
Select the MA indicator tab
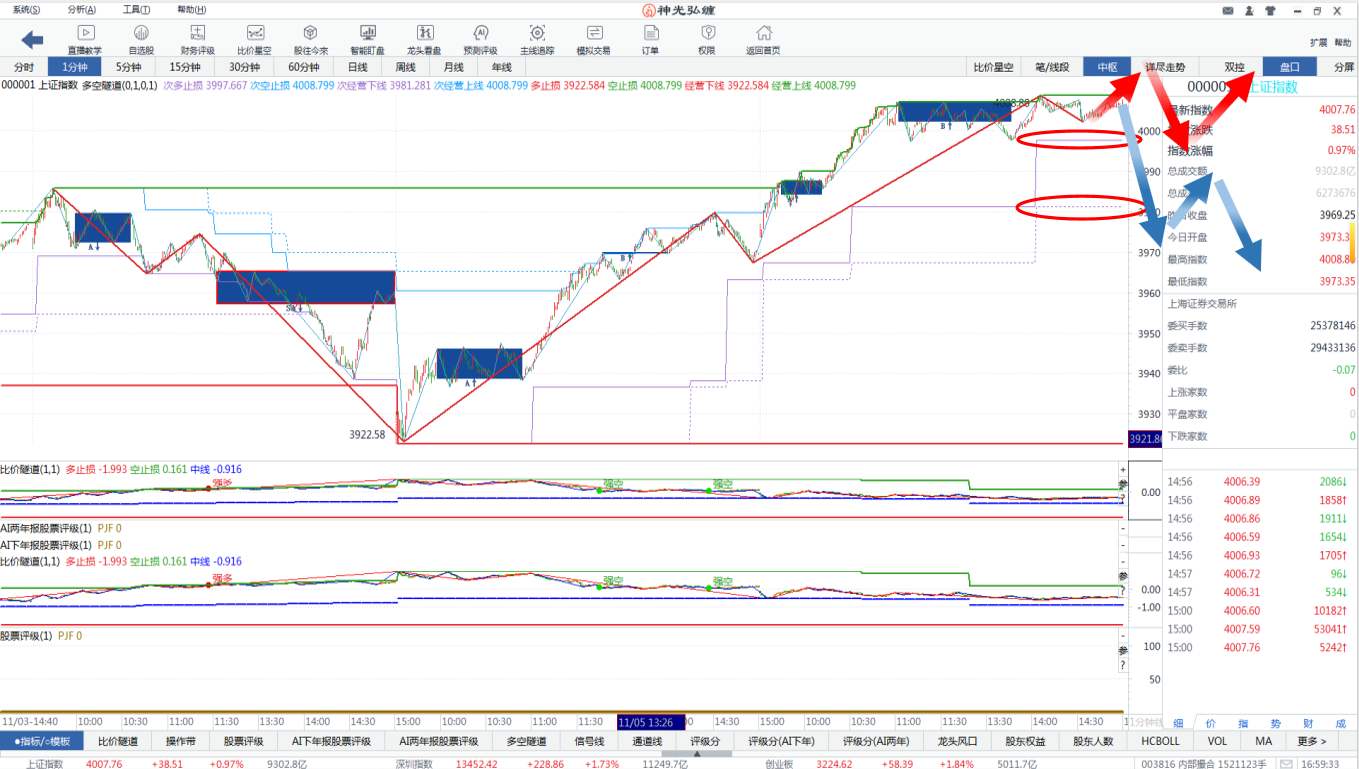pos(1263,741)
